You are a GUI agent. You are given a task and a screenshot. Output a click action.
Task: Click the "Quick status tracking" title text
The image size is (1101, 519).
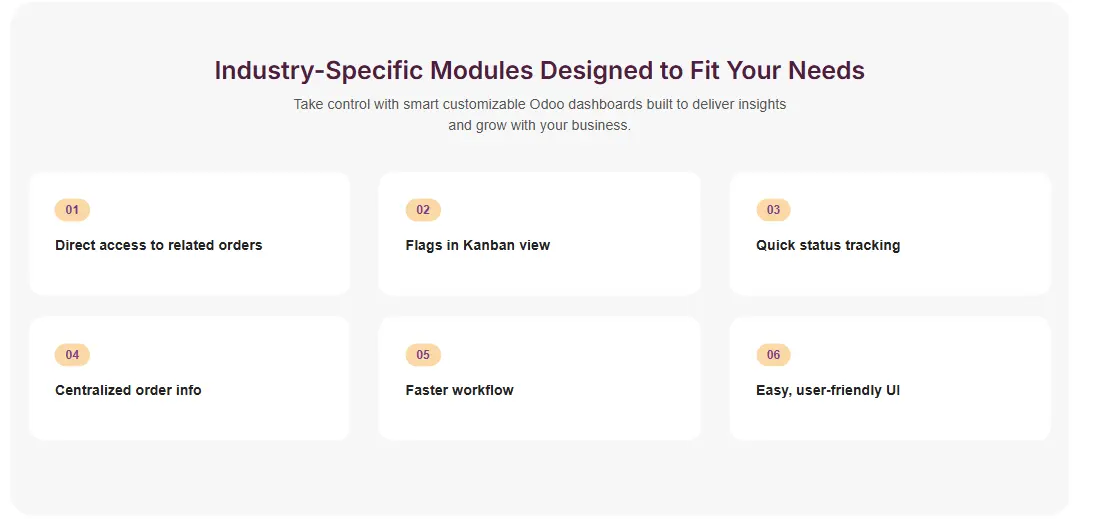tap(827, 245)
